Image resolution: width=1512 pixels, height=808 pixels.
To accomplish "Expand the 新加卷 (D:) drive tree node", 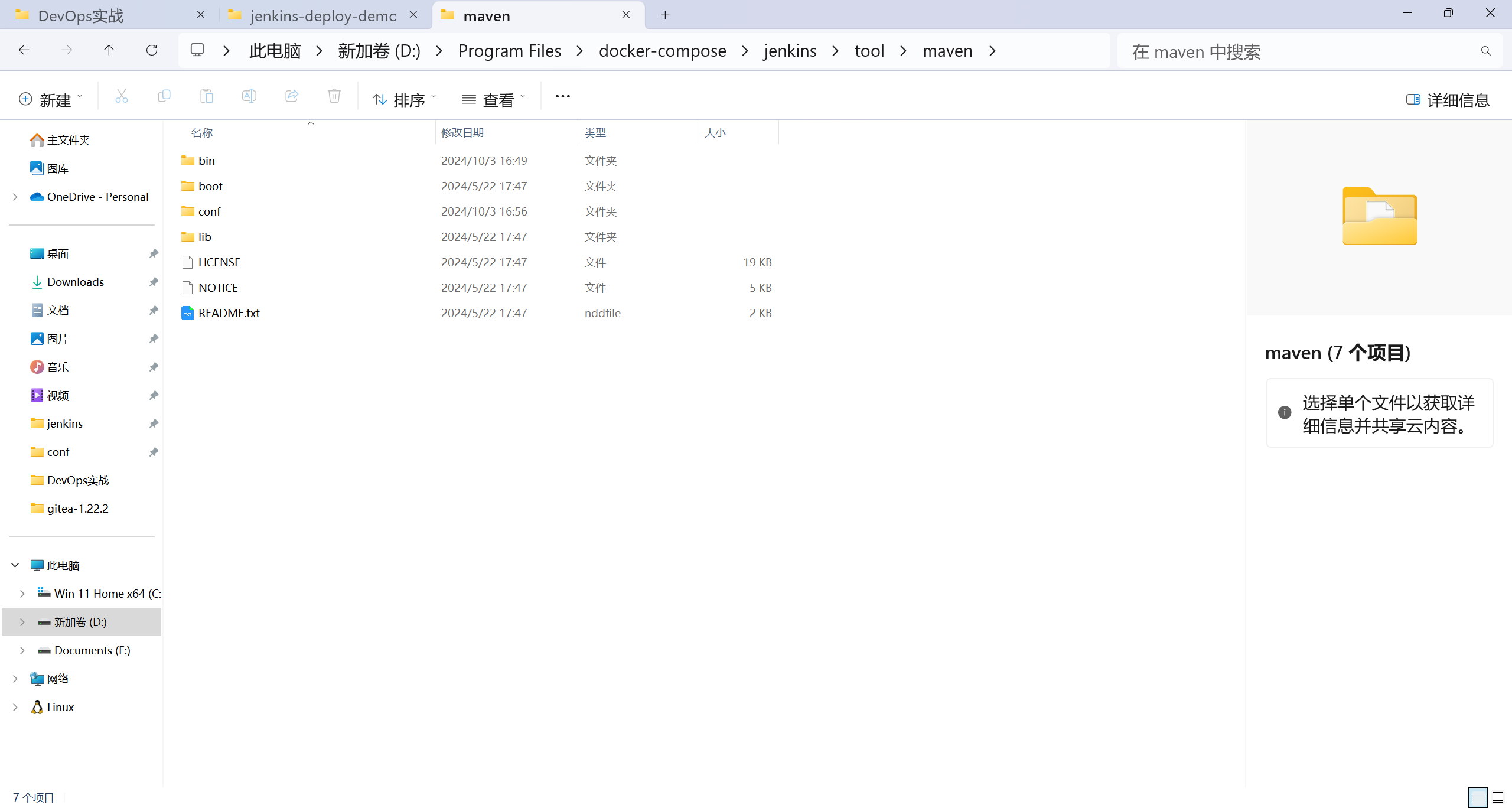I will coord(22,622).
